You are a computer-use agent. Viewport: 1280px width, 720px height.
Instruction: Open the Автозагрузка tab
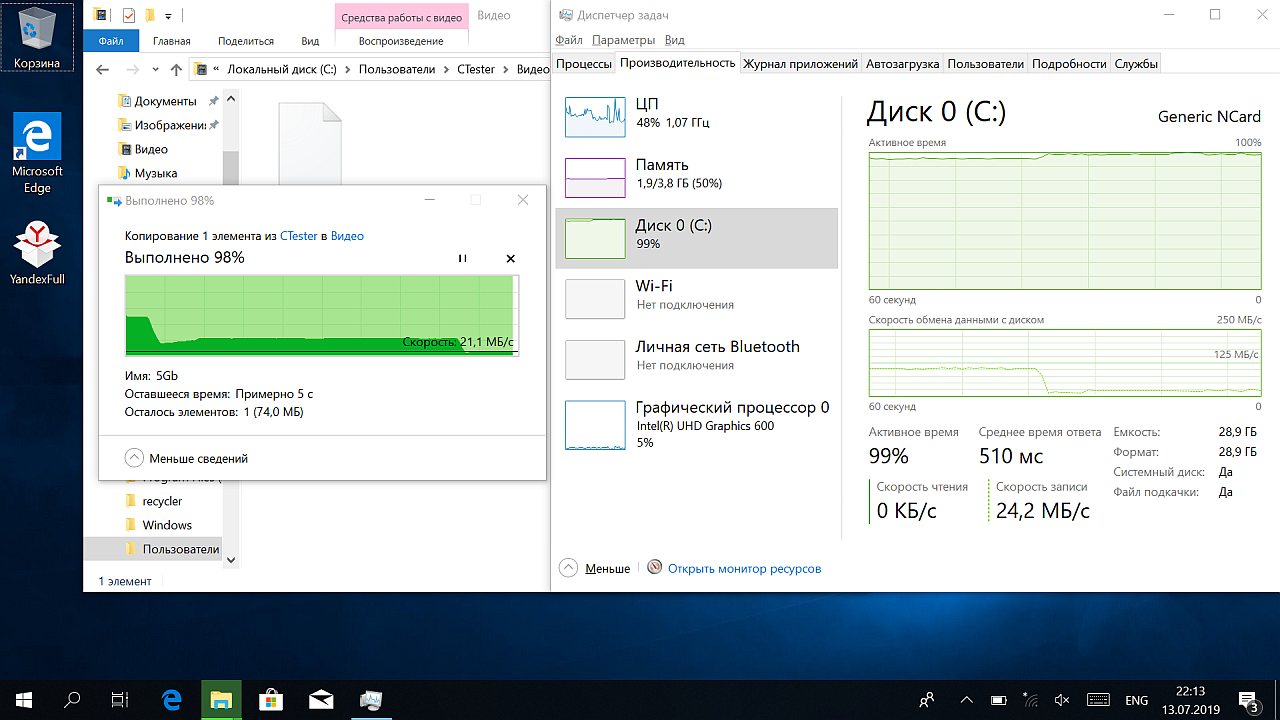pyautogui.click(x=902, y=64)
